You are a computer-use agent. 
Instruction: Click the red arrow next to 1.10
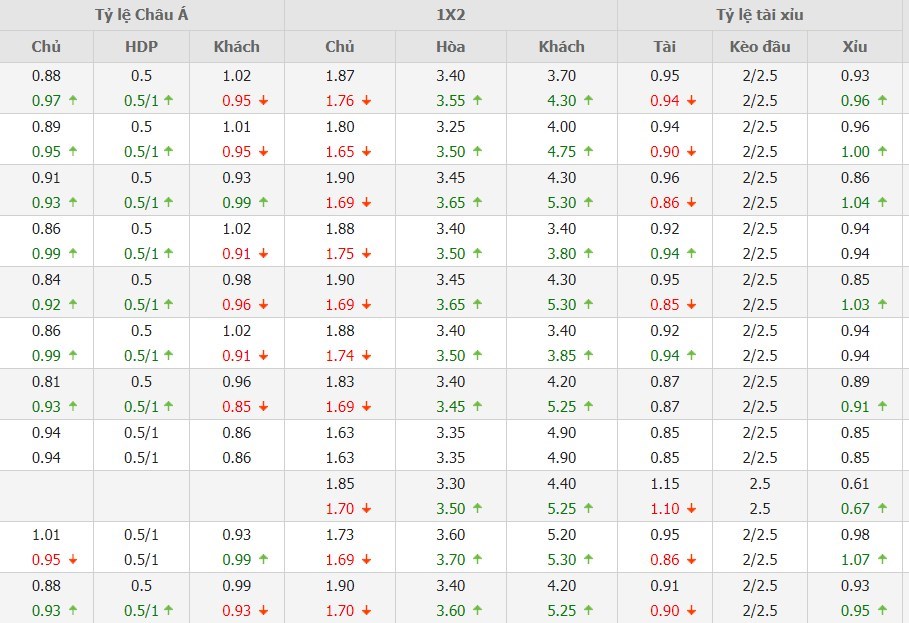click(x=692, y=509)
